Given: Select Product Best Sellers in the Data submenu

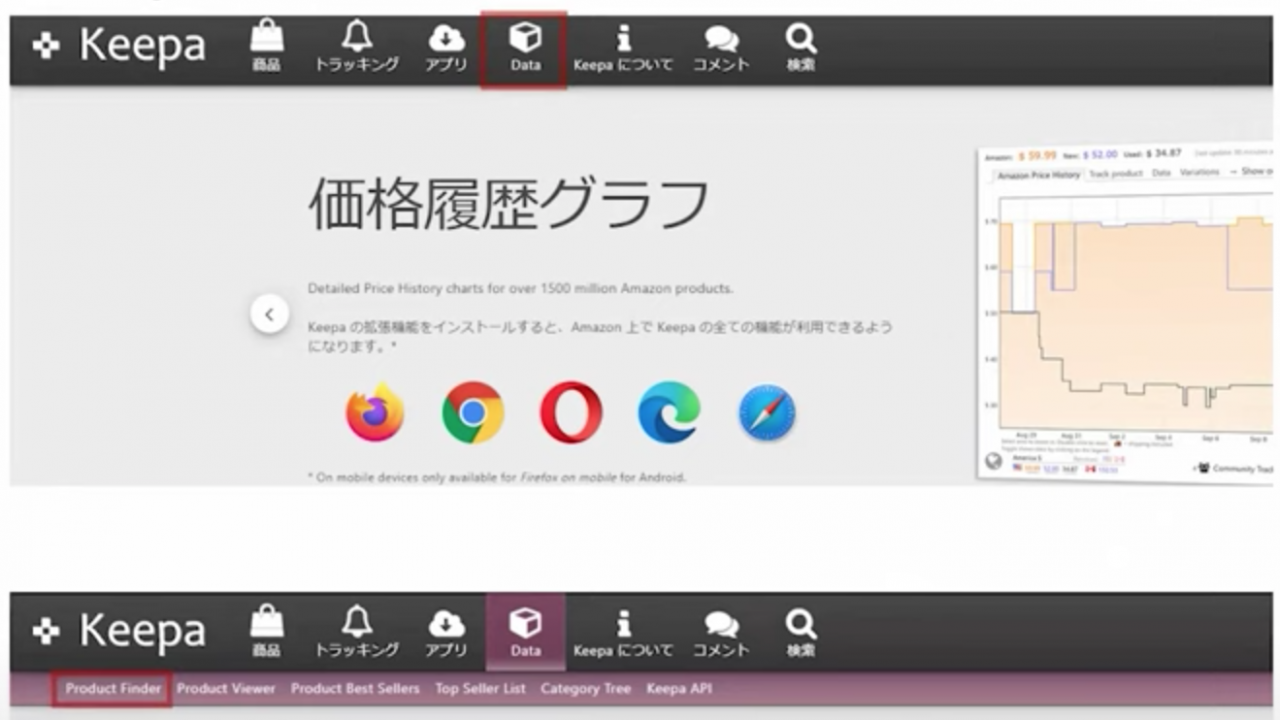Looking at the screenshot, I should [x=355, y=689].
